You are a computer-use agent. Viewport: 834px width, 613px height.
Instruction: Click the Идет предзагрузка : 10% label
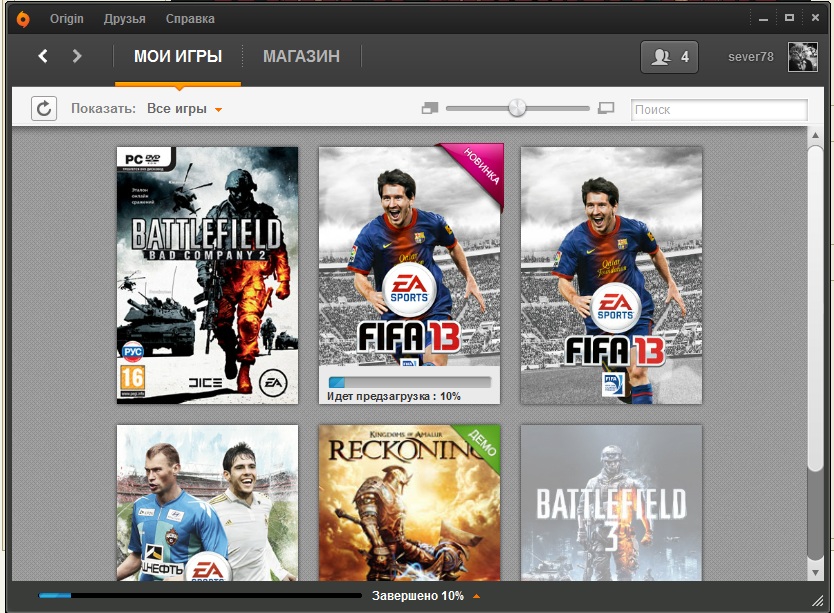click(x=394, y=396)
